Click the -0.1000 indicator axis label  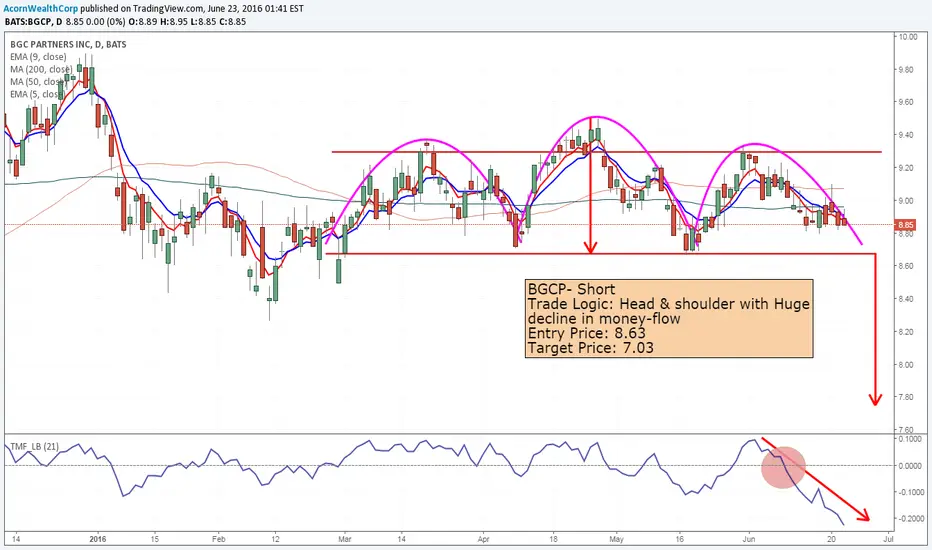[x=909, y=492]
